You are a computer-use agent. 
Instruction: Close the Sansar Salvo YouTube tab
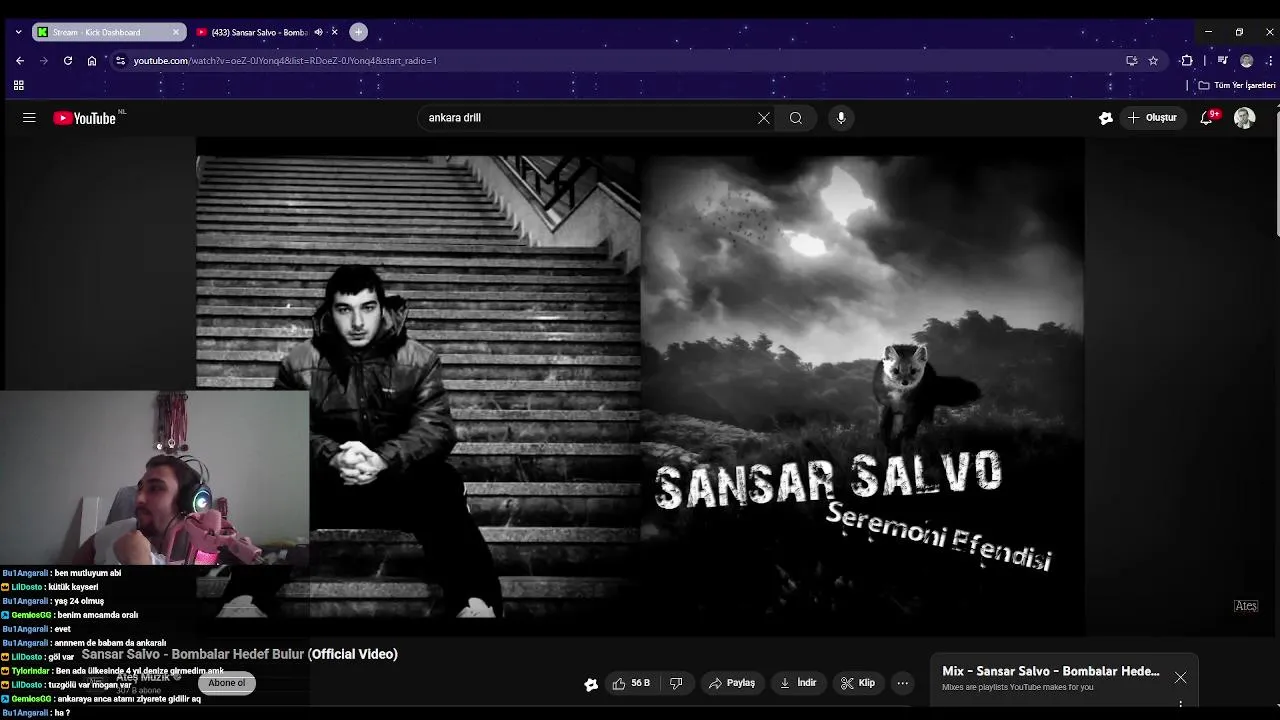click(335, 32)
